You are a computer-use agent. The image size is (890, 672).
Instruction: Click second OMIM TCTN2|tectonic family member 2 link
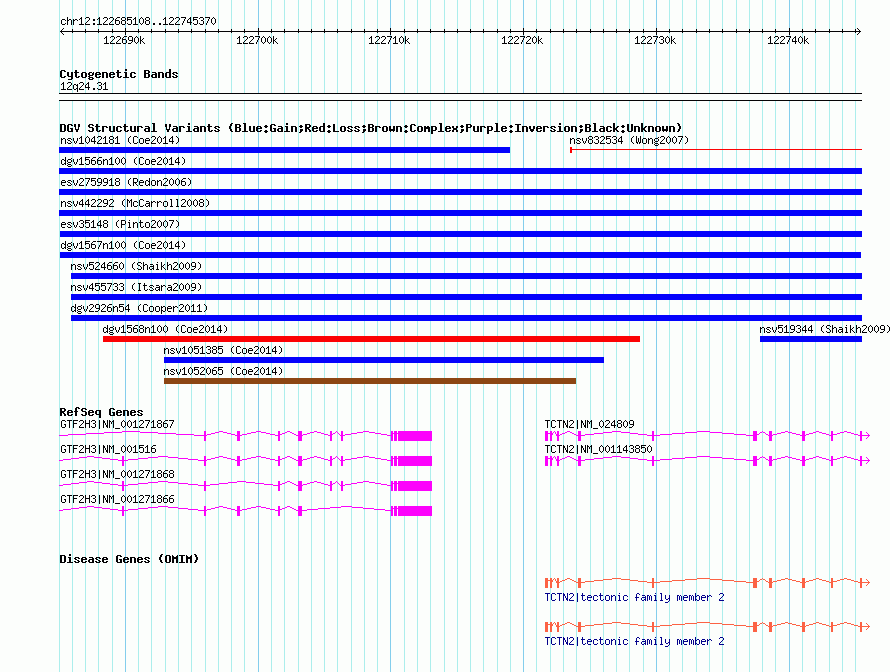point(635,641)
